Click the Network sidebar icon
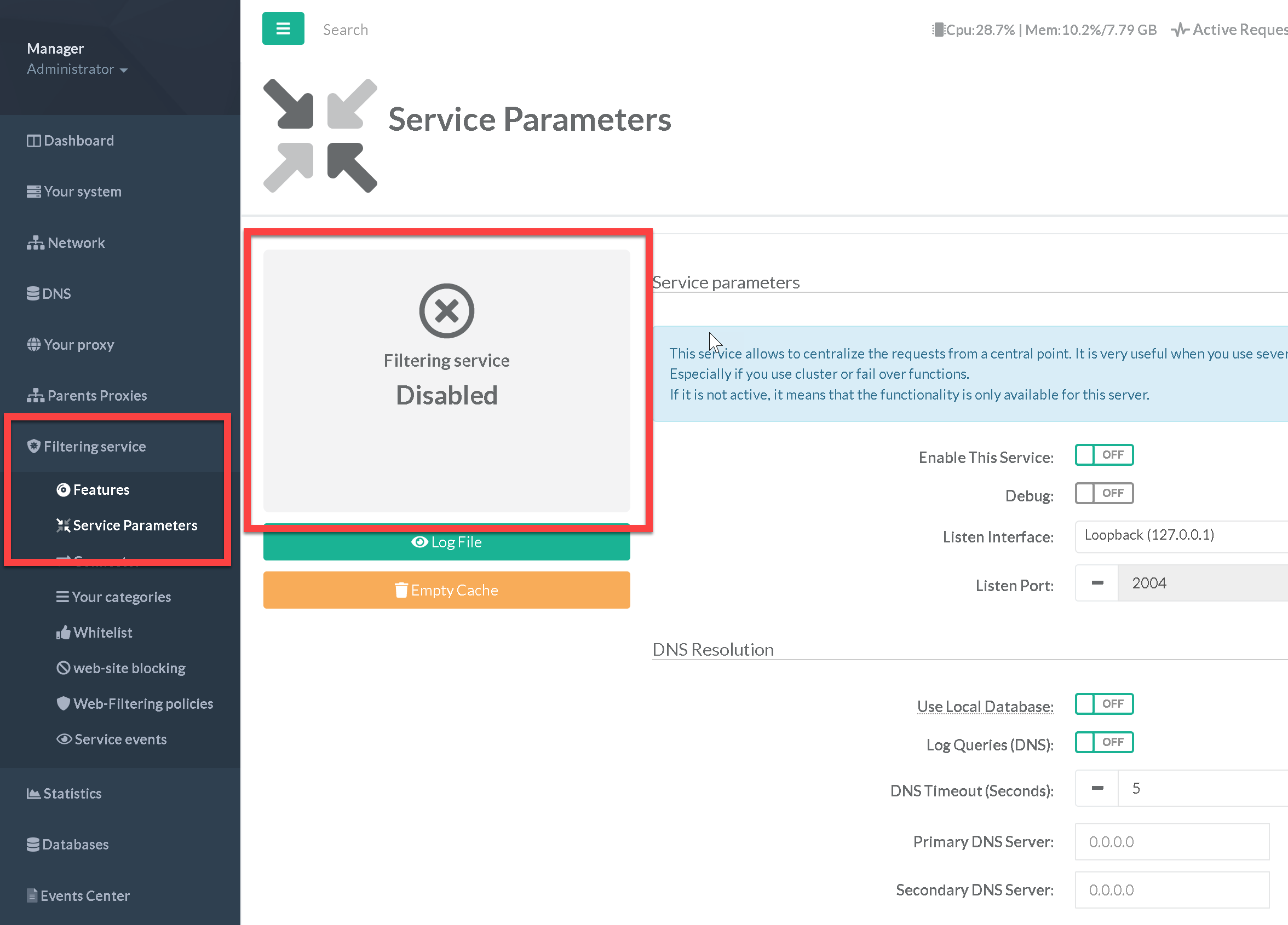The width and height of the screenshot is (1288, 925). pyautogui.click(x=35, y=243)
